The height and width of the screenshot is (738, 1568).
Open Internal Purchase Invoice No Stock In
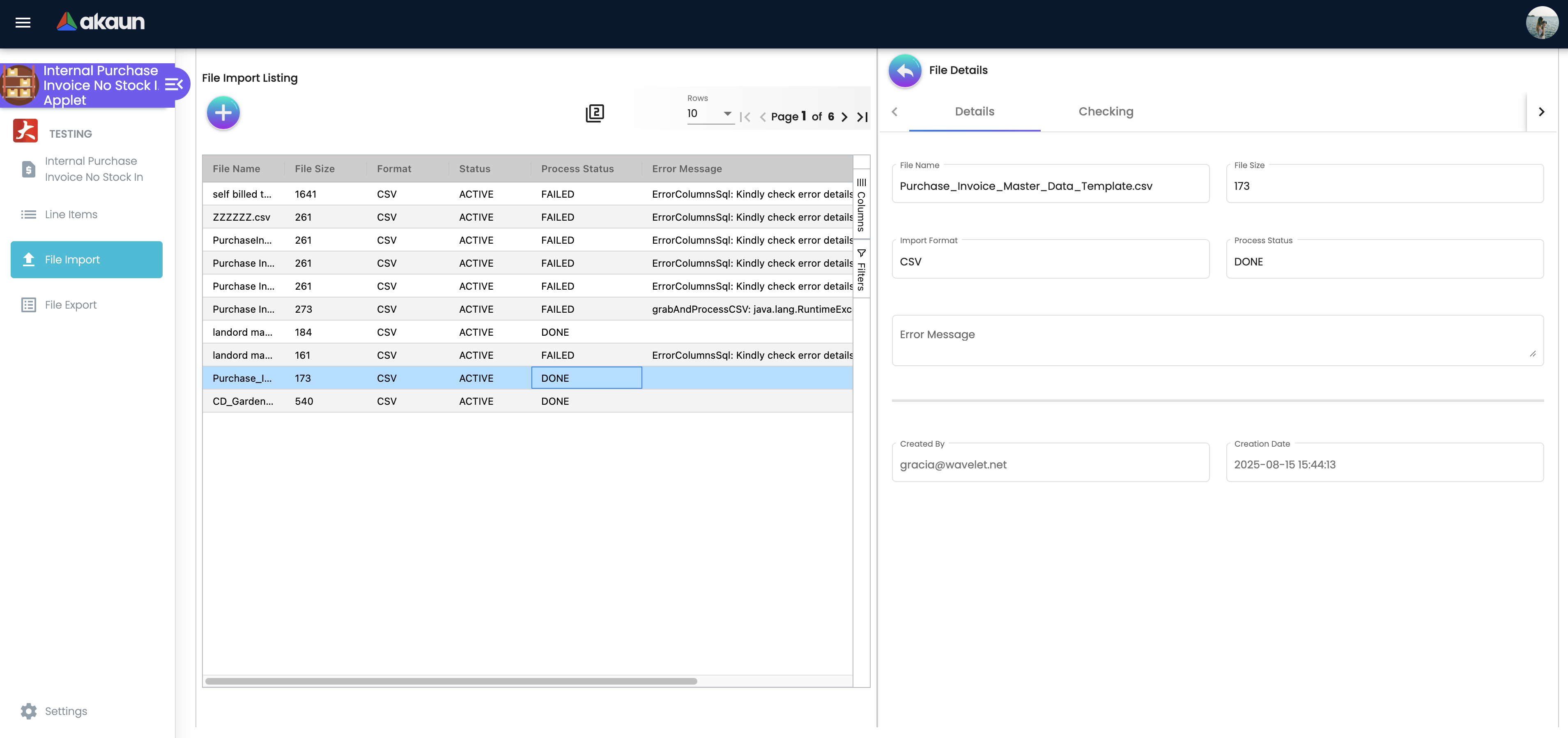coord(87,169)
